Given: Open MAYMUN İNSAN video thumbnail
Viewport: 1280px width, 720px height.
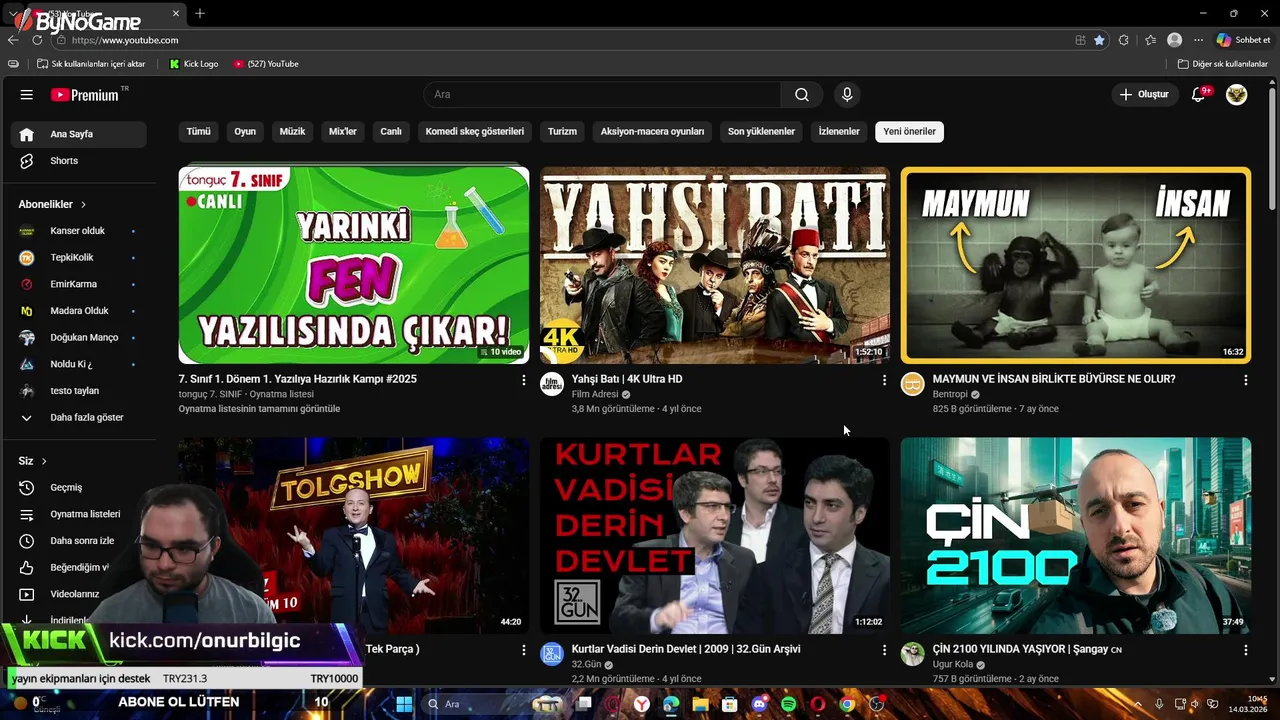Looking at the screenshot, I should coord(1076,265).
